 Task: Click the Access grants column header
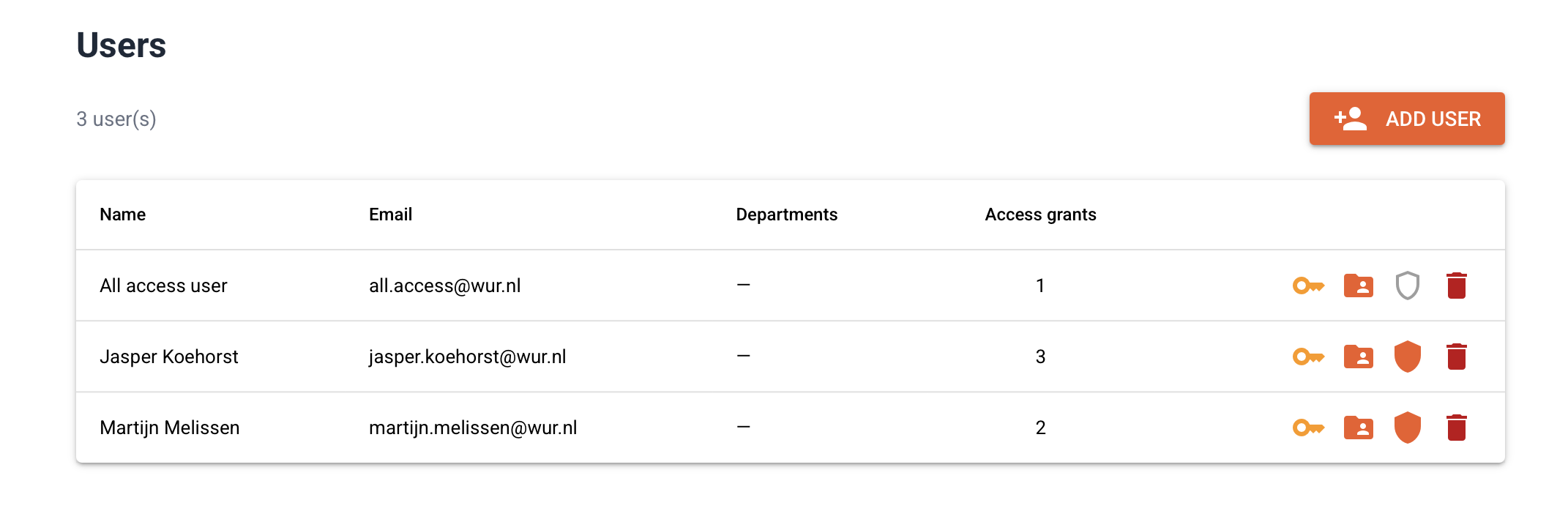pos(1040,215)
